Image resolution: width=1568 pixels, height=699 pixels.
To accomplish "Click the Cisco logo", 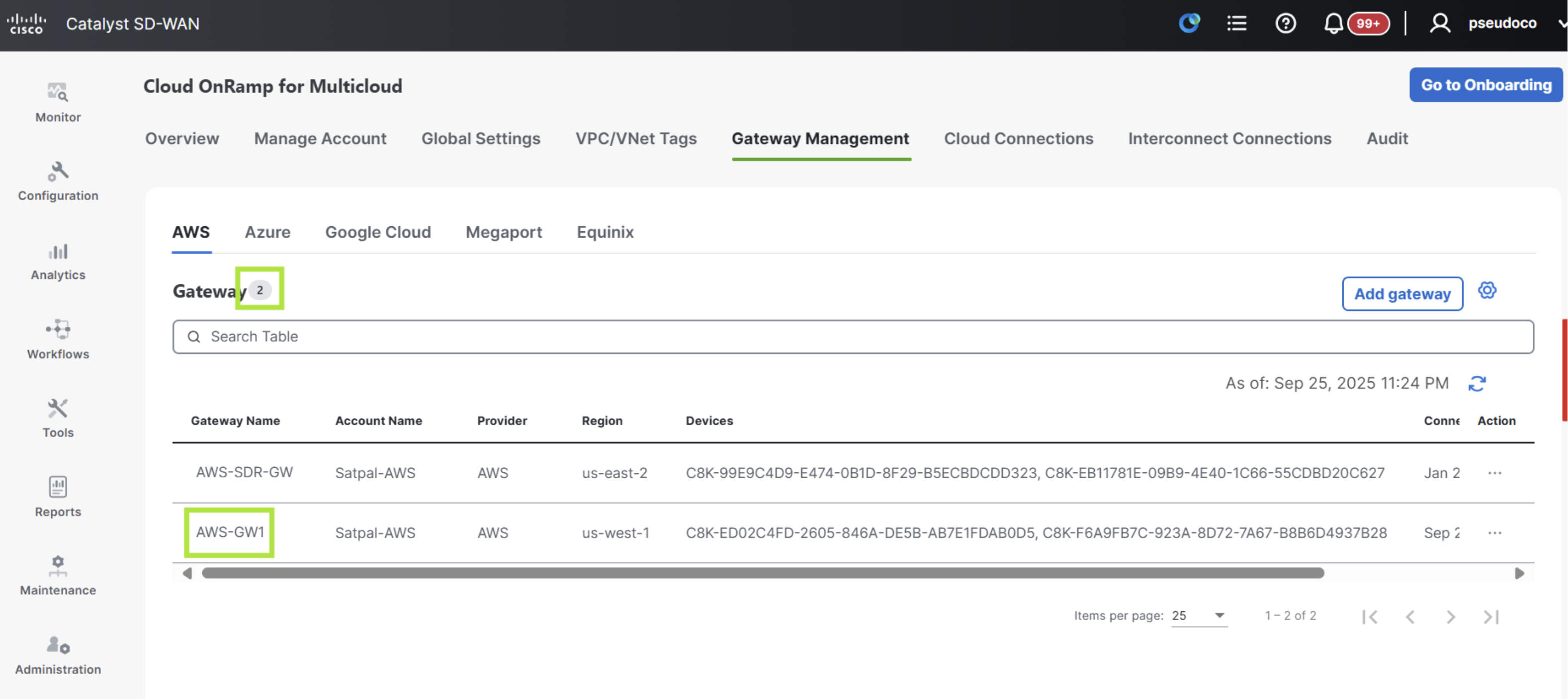I will [x=26, y=24].
